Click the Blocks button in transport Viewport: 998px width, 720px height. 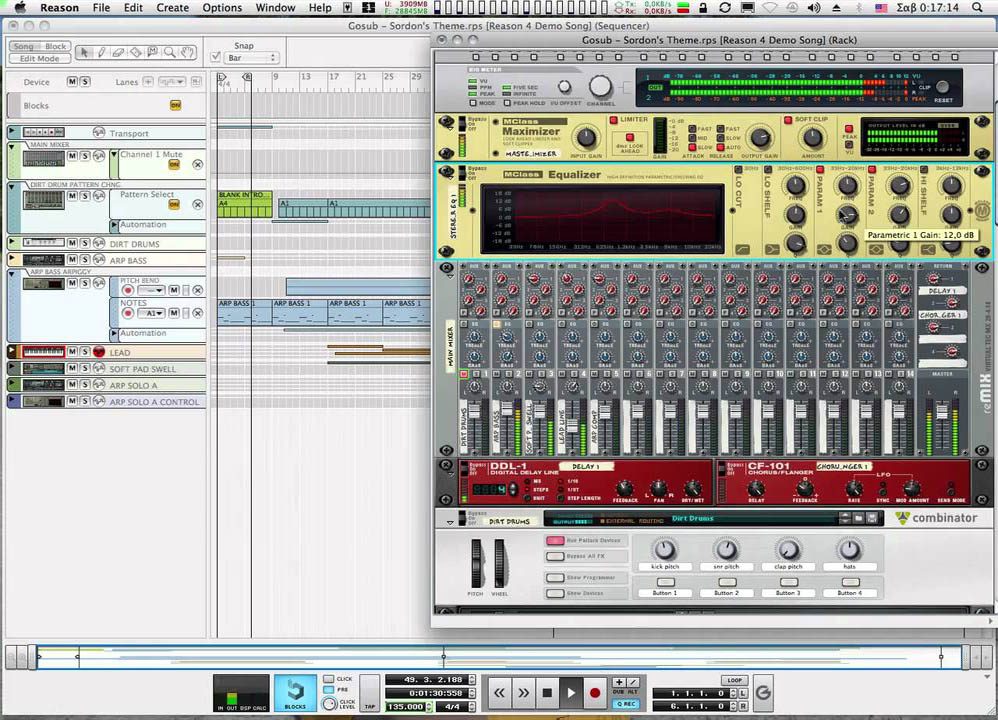295,691
